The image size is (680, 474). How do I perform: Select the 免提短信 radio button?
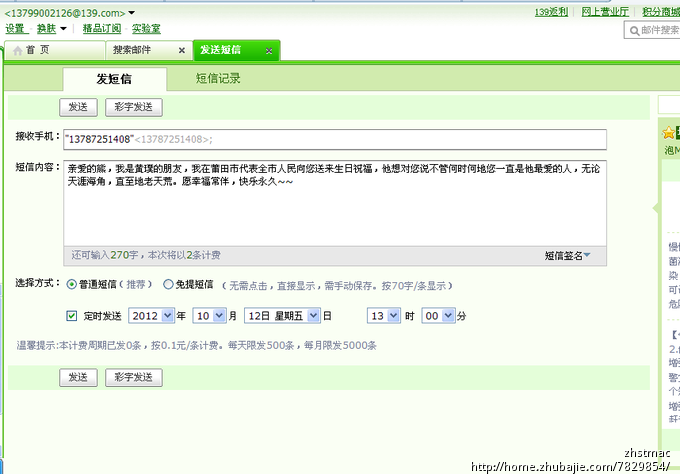(168, 284)
